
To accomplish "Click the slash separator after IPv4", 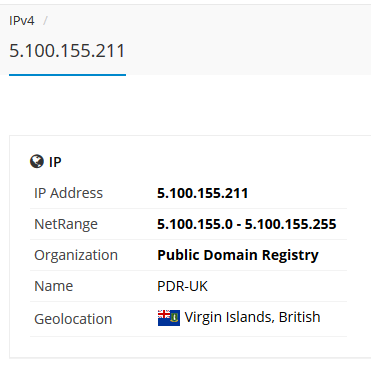I will (45, 21).
